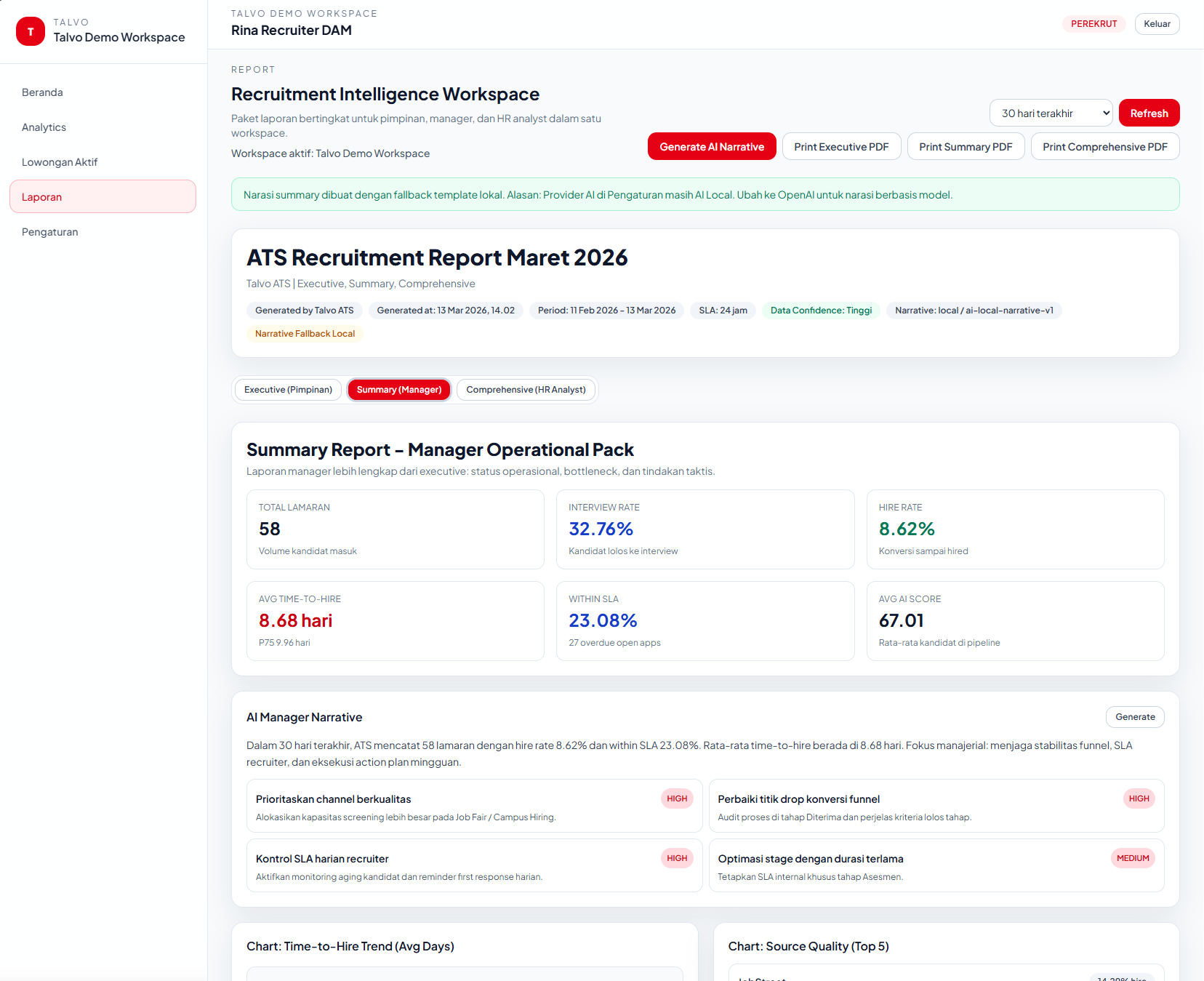Click Print Comprehensive PDF
This screenshot has height=981, width=1204.
(x=1104, y=146)
